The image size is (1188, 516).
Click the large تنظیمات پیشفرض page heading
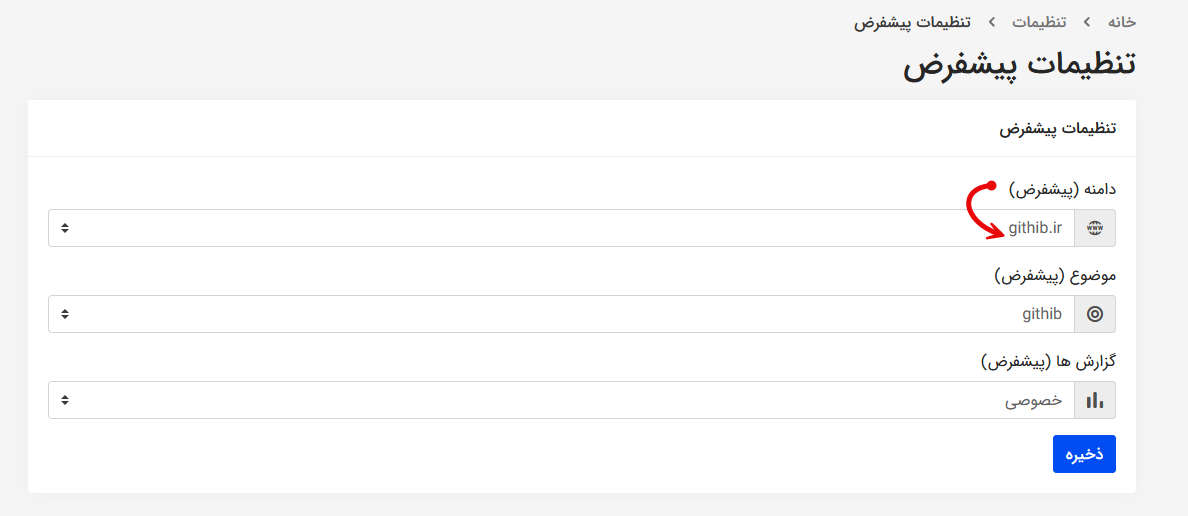tap(1019, 64)
